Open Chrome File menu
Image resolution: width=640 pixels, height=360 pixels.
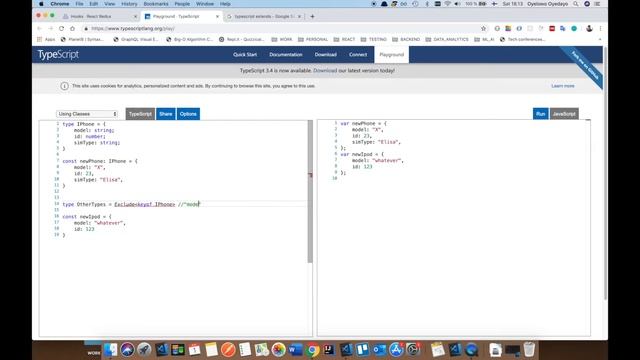tap(79, 4)
